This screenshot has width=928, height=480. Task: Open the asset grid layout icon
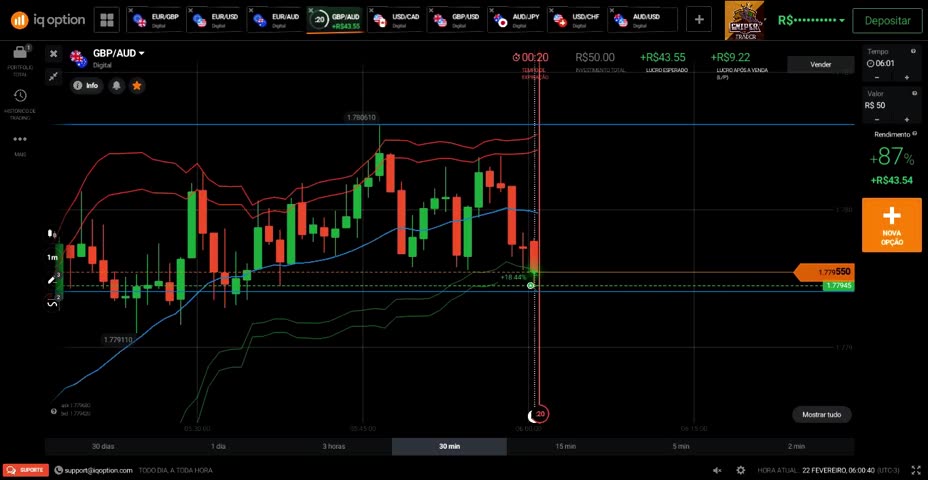tap(107, 20)
